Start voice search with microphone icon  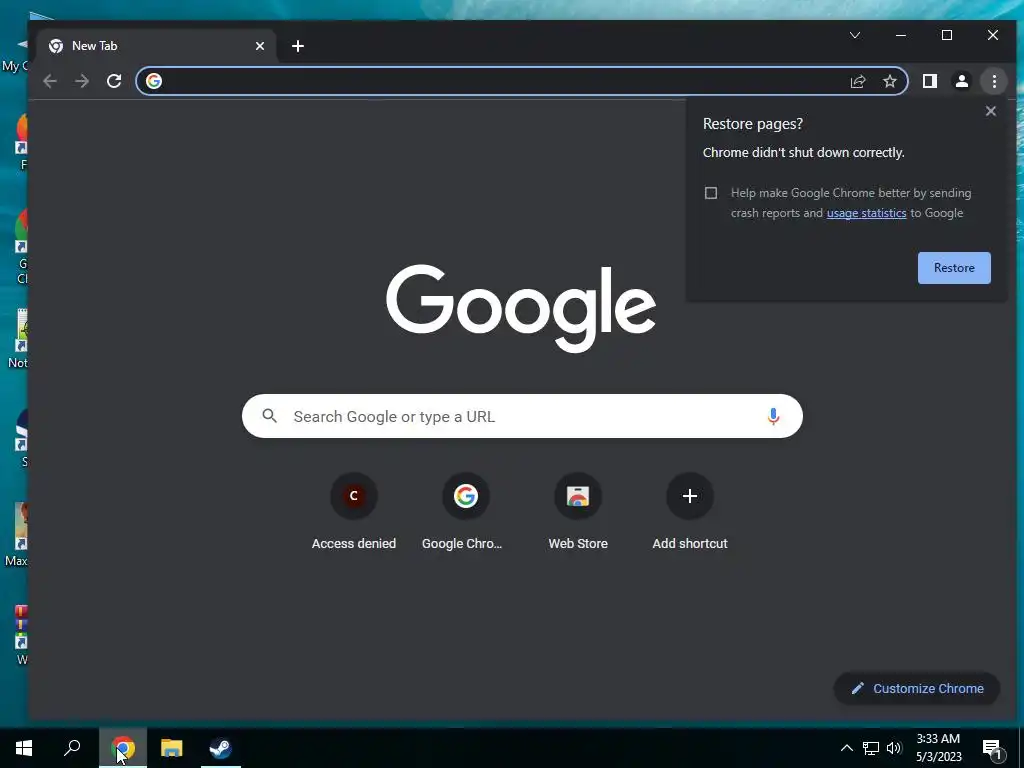pos(773,416)
